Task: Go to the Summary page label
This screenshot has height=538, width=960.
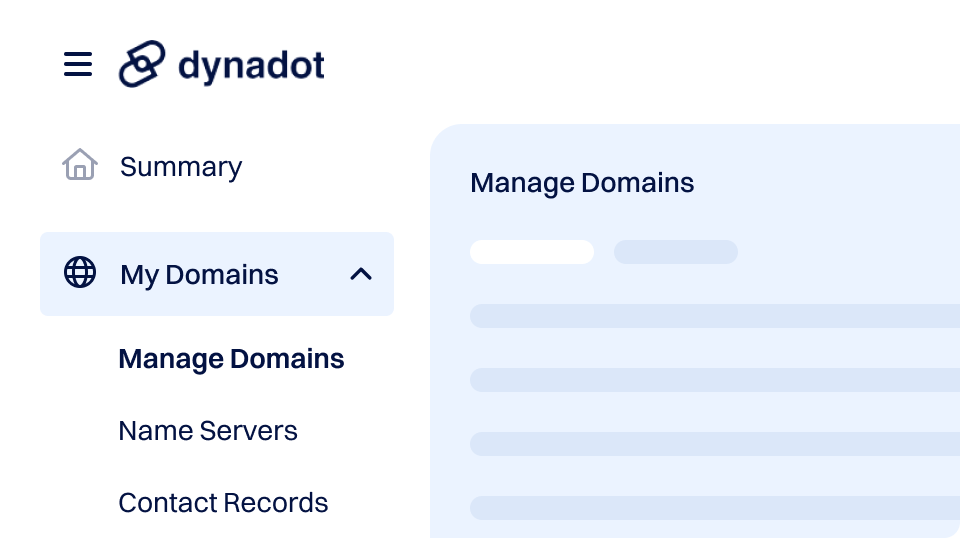Action: pos(181,167)
